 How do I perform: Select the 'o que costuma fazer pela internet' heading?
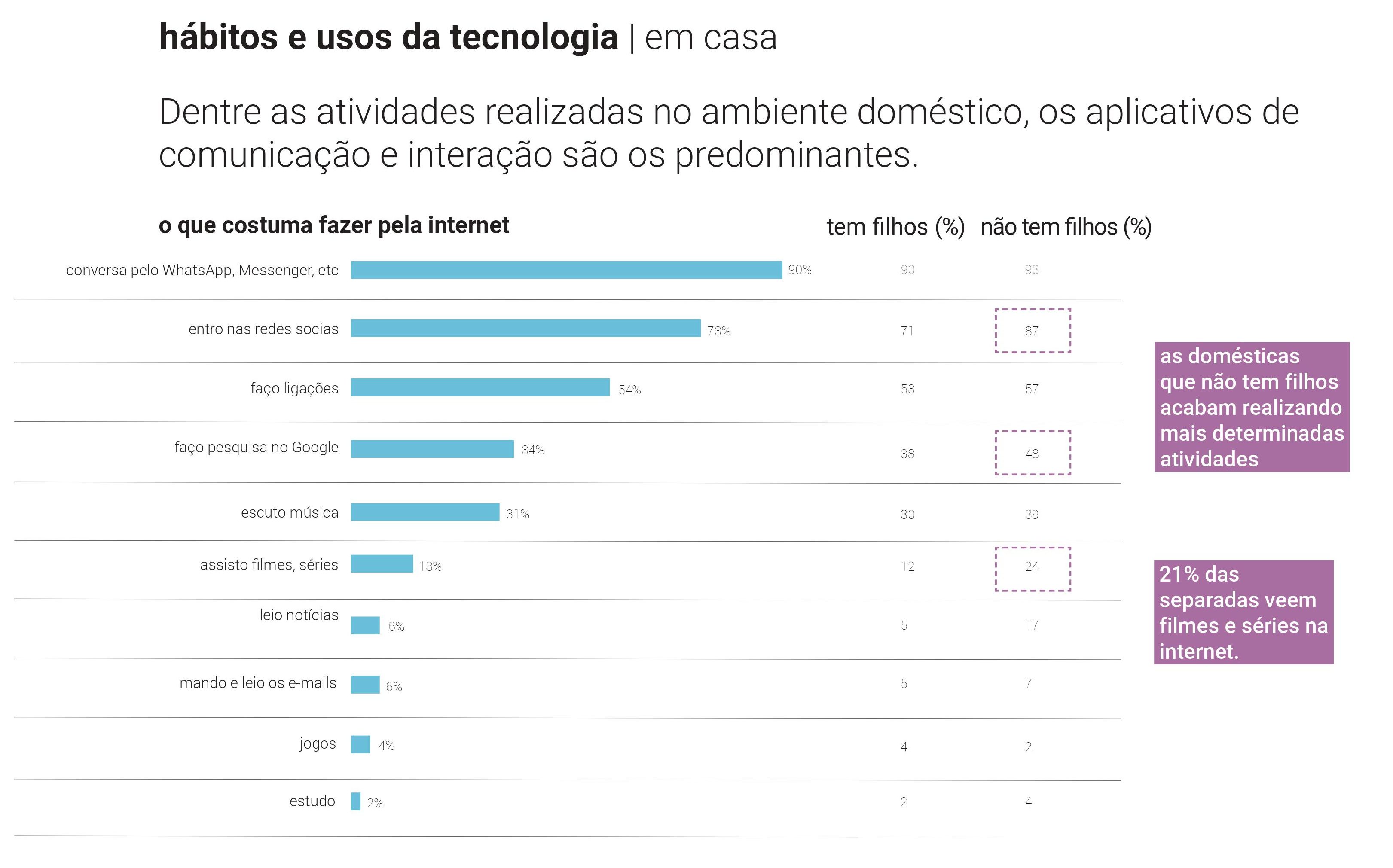pos(333,225)
